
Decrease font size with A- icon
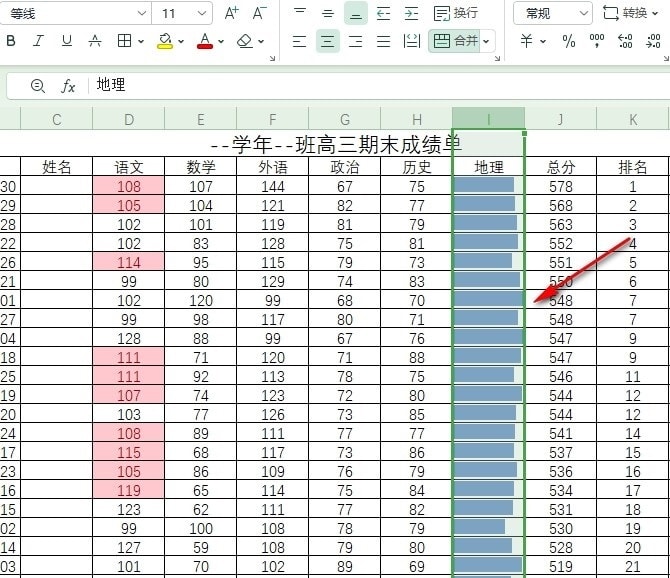[x=259, y=13]
